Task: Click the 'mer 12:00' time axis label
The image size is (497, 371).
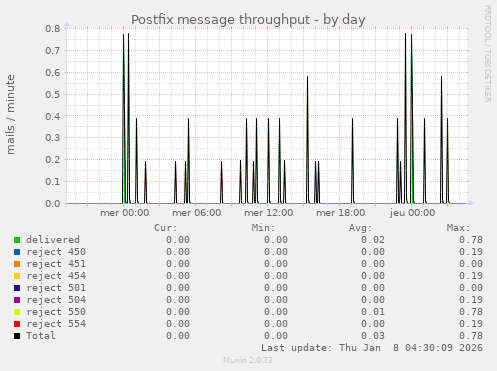Action: pos(269,213)
